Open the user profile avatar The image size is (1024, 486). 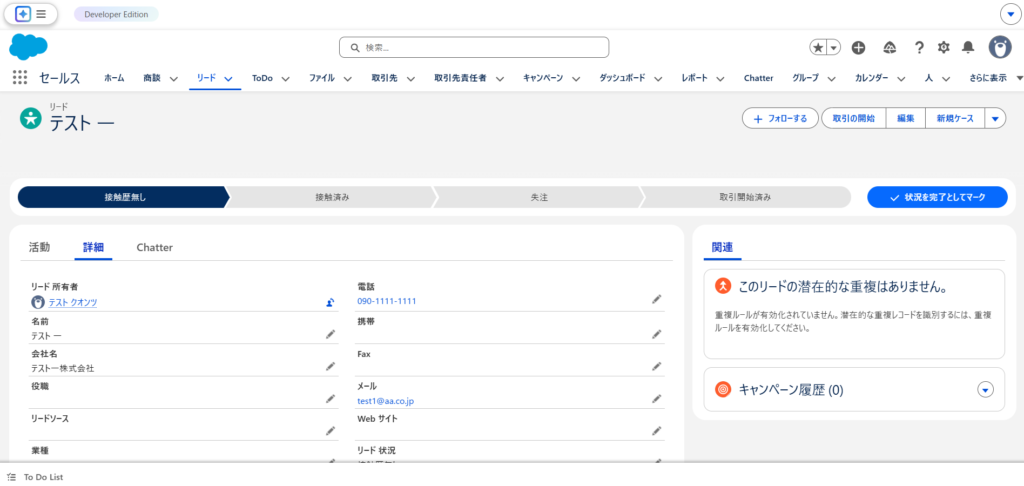pyautogui.click(x=999, y=47)
